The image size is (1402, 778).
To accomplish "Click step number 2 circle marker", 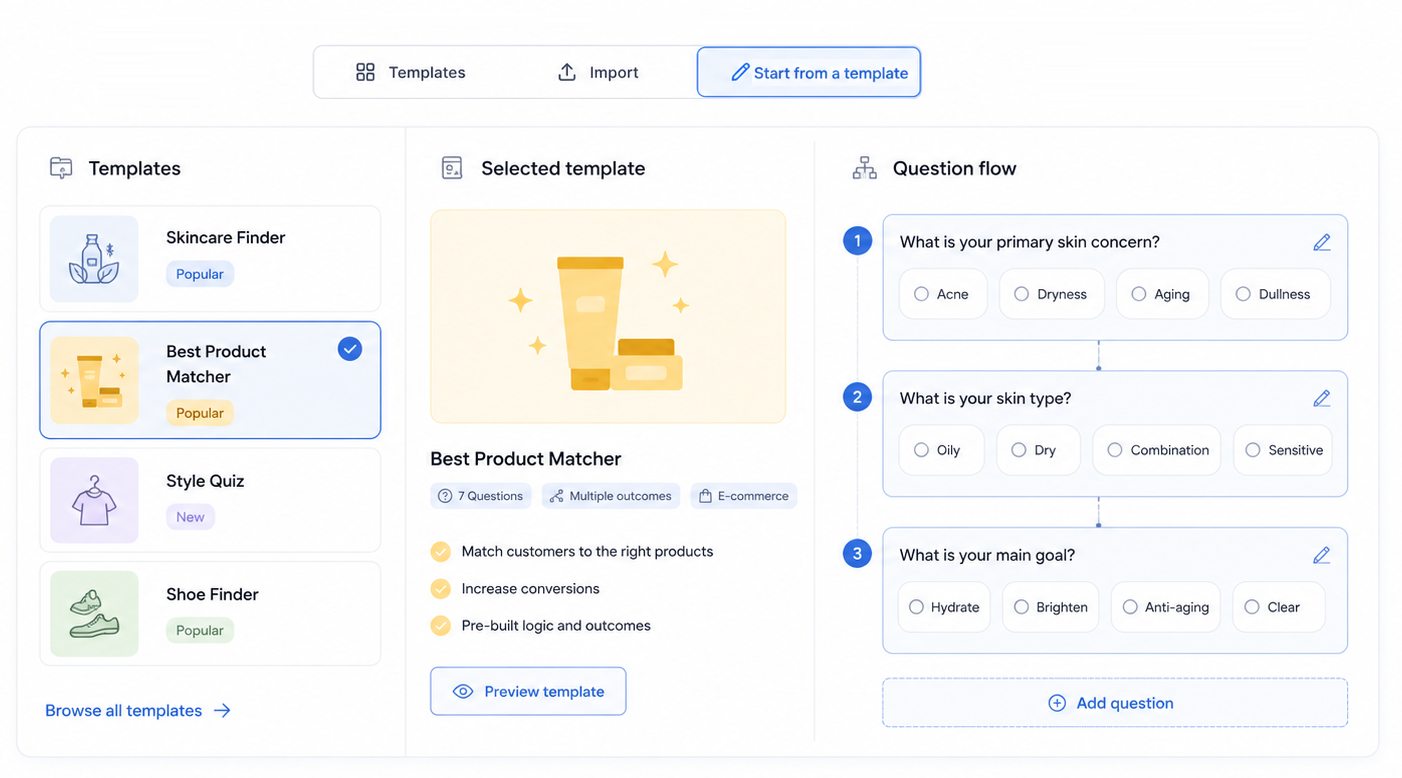I will tap(857, 397).
